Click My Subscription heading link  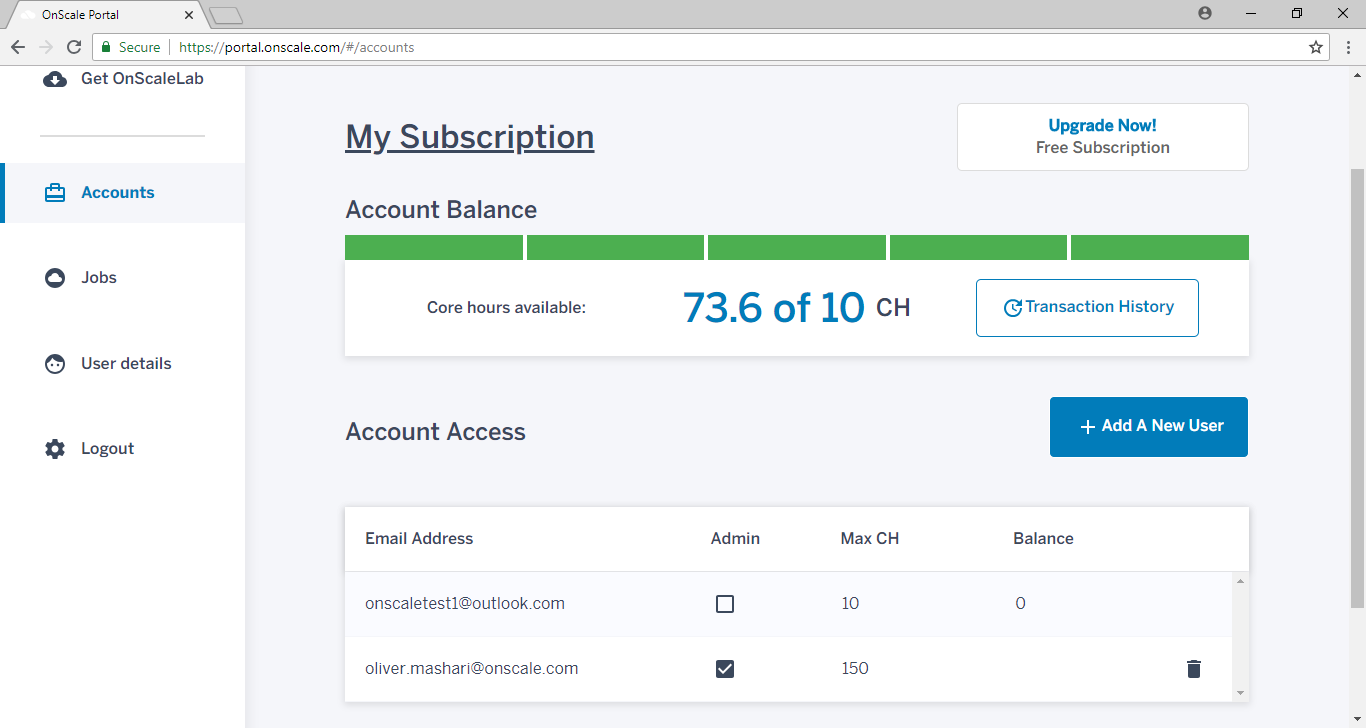pyautogui.click(x=470, y=137)
